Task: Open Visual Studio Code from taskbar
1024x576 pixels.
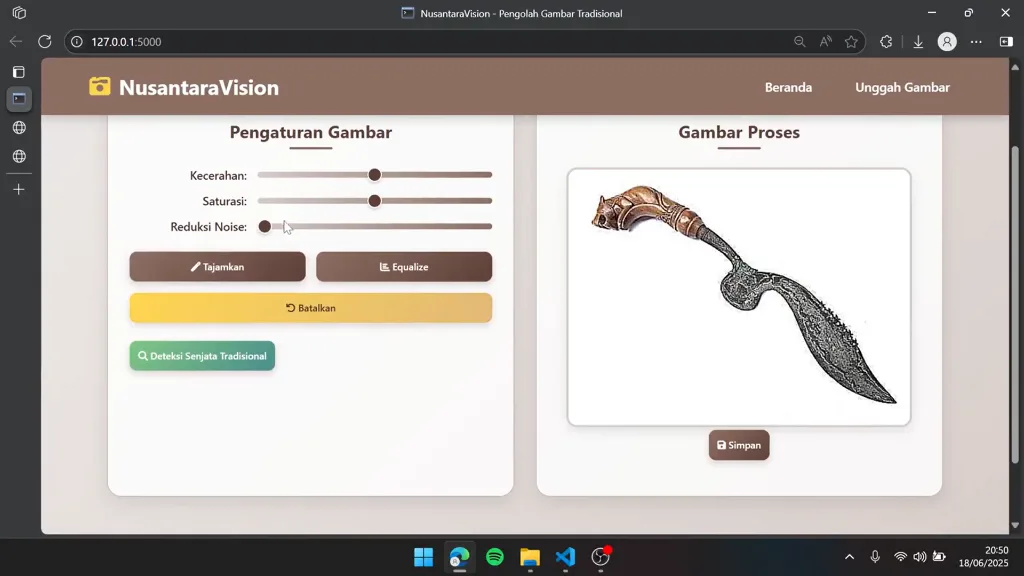Action: point(566,557)
